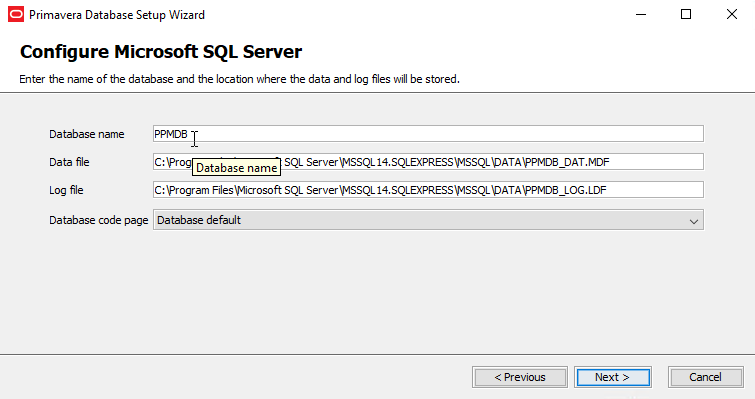Click the Configure Microsoft SQL Server heading
755x399 pixels.
161,52
